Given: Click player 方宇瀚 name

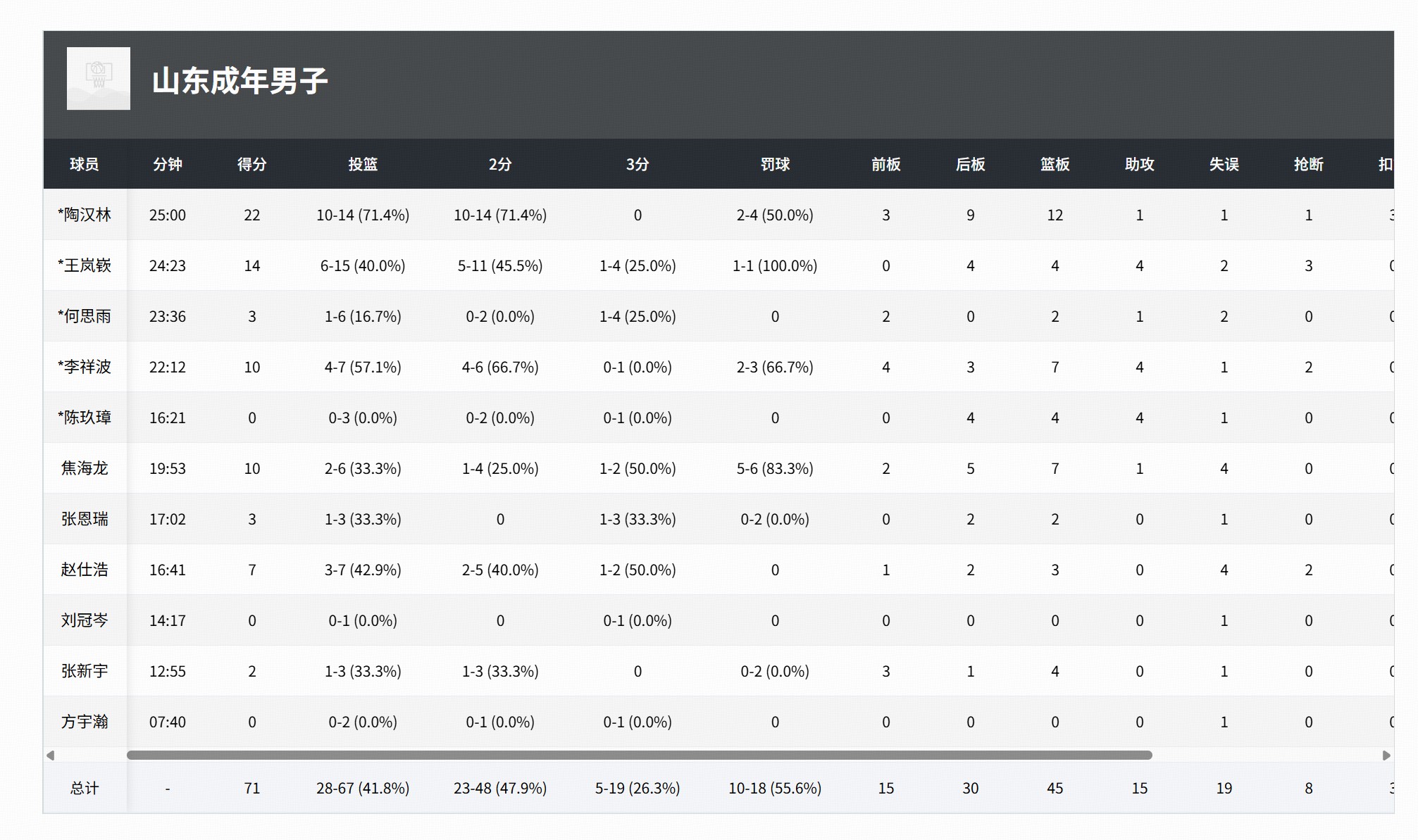Looking at the screenshot, I should [85, 722].
